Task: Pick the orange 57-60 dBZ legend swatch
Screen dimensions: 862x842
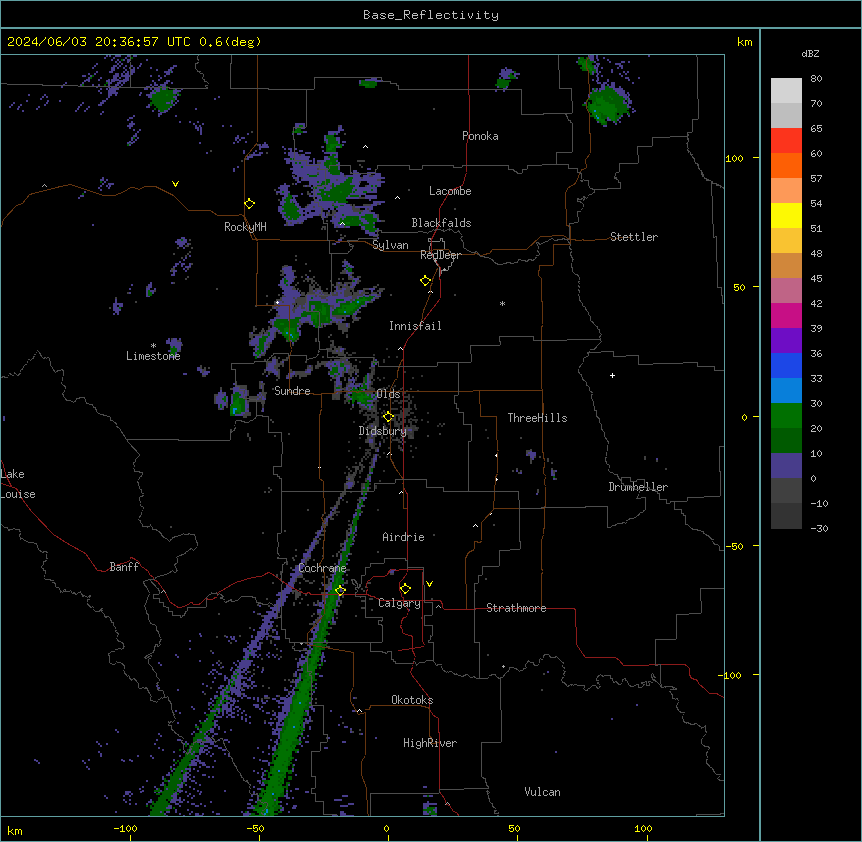Action: pos(786,165)
